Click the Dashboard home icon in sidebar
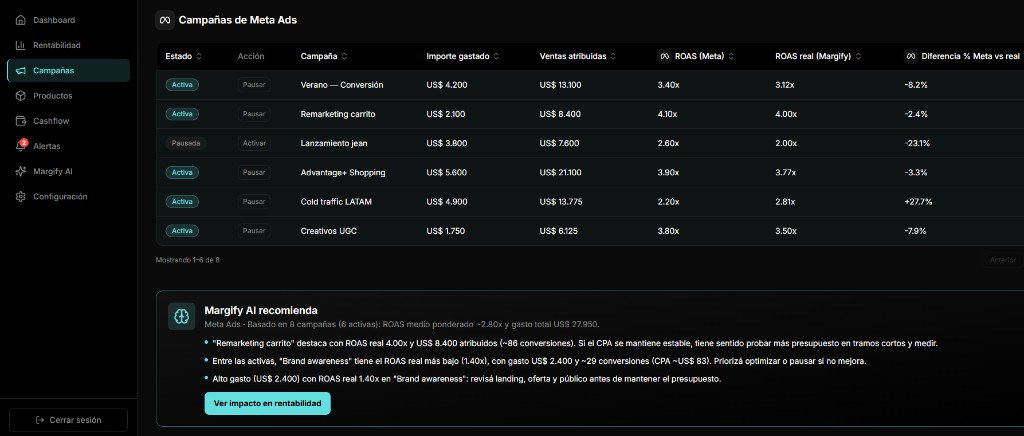Image resolution: width=1024 pixels, height=436 pixels. (21, 20)
